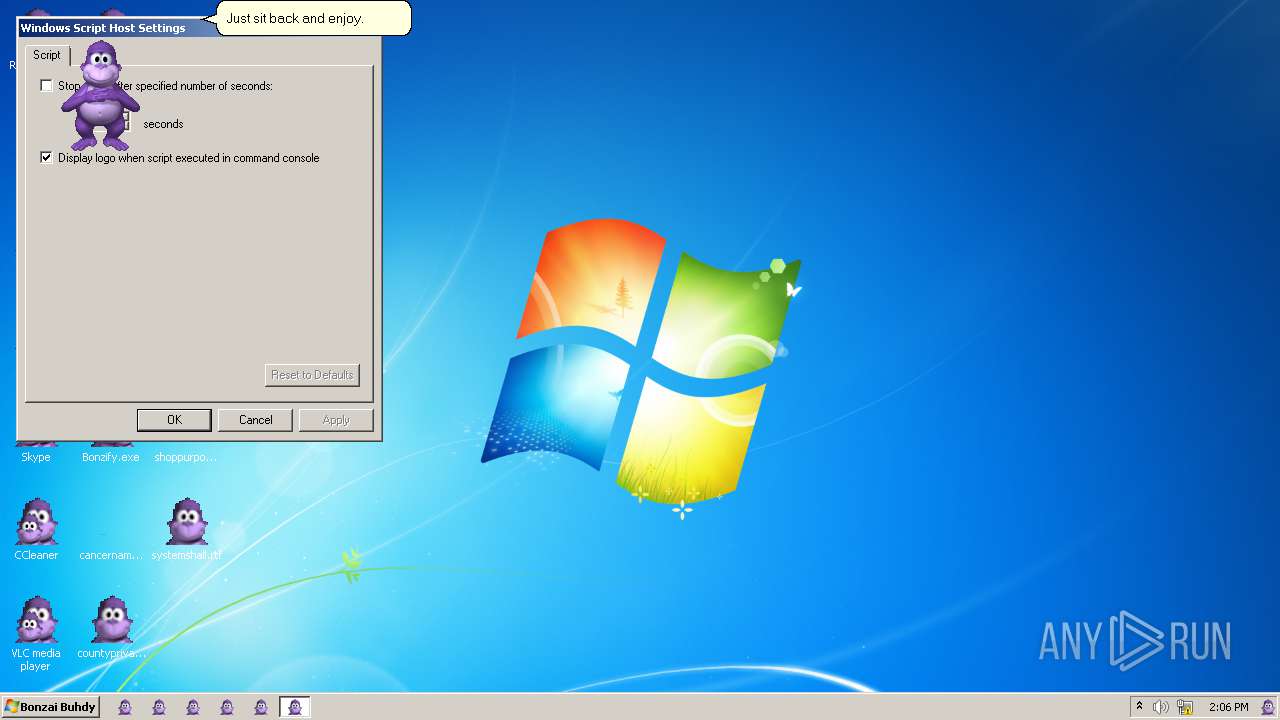Click the Reset to Defaults button

point(312,375)
